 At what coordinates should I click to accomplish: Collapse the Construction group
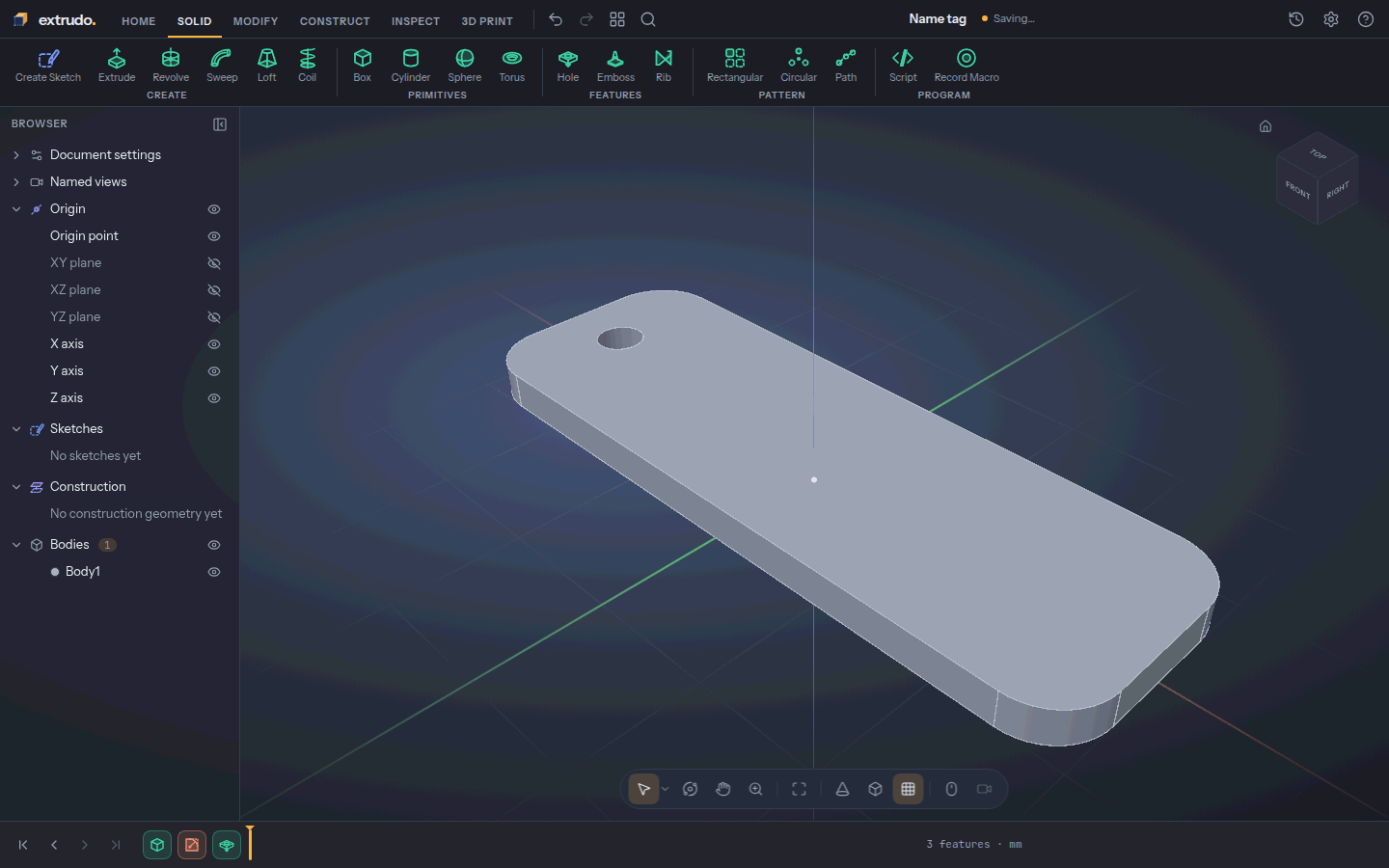(x=16, y=487)
